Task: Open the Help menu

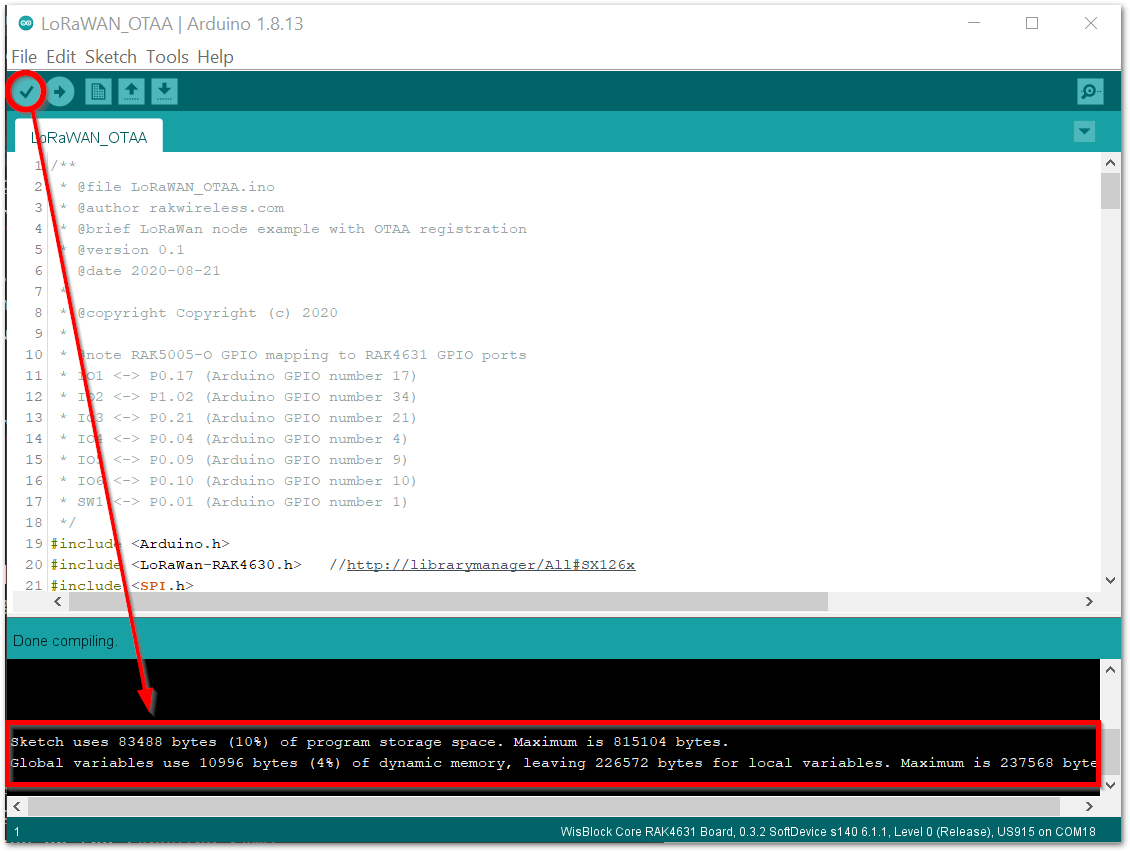Action: pos(215,57)
